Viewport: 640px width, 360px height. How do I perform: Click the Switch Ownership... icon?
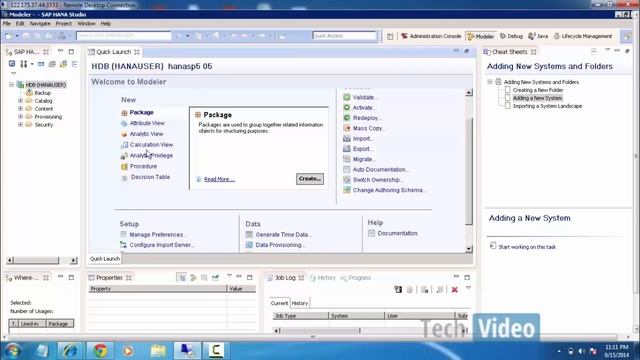(x=347, y=180)
